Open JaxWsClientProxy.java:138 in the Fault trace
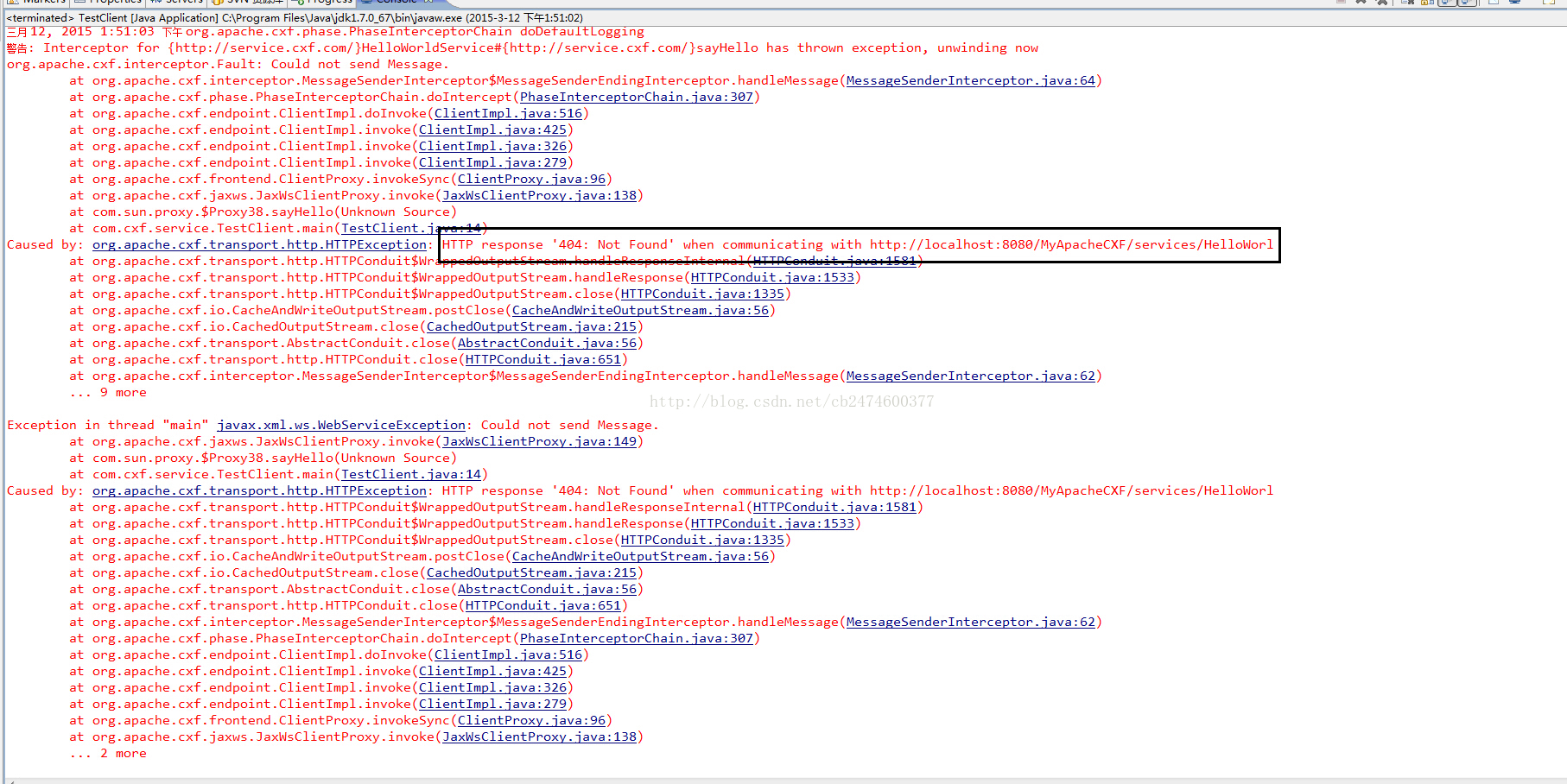1567x784 pixels. [x=539, y=195]
